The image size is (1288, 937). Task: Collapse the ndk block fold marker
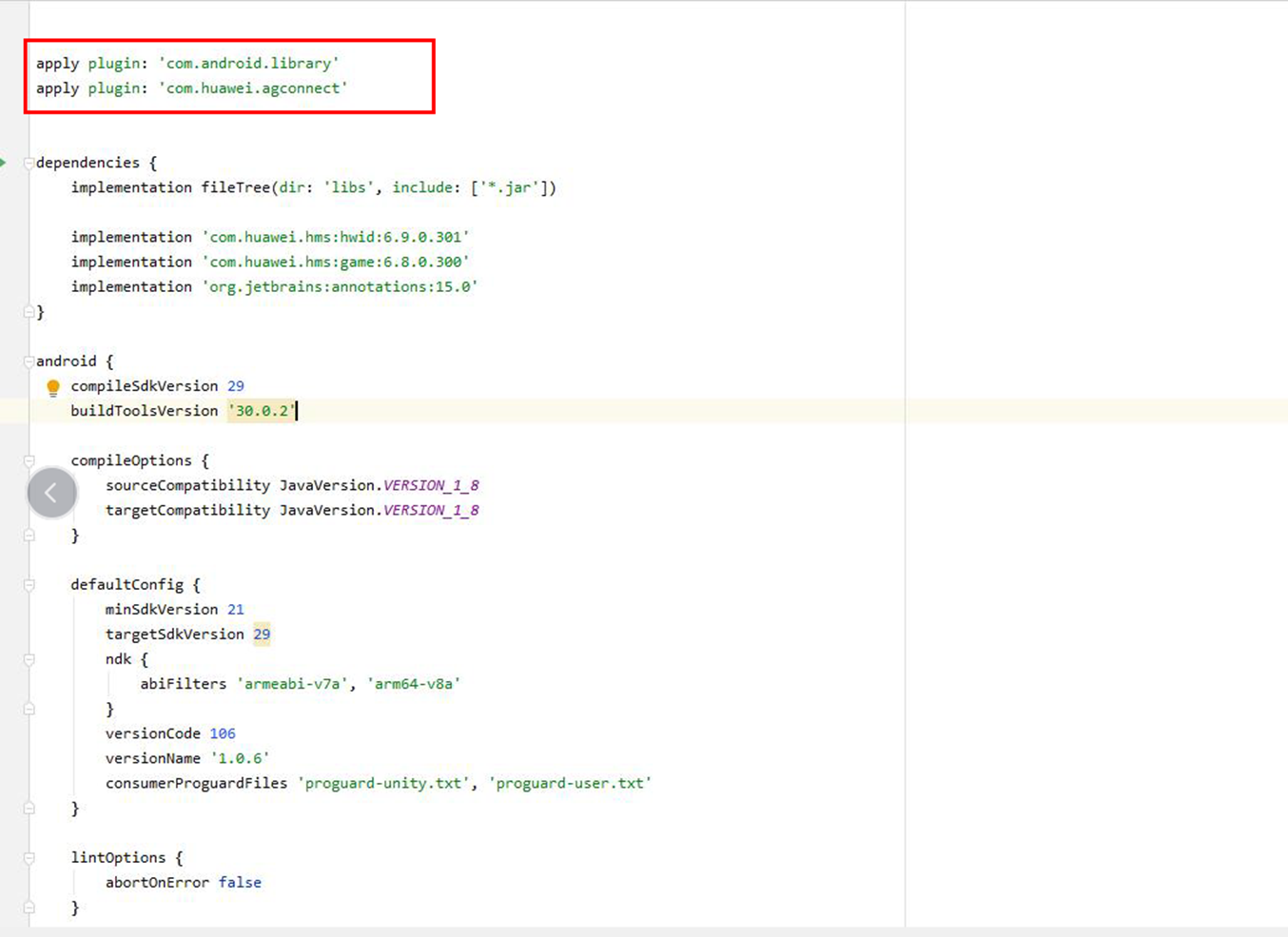[29, 659]
